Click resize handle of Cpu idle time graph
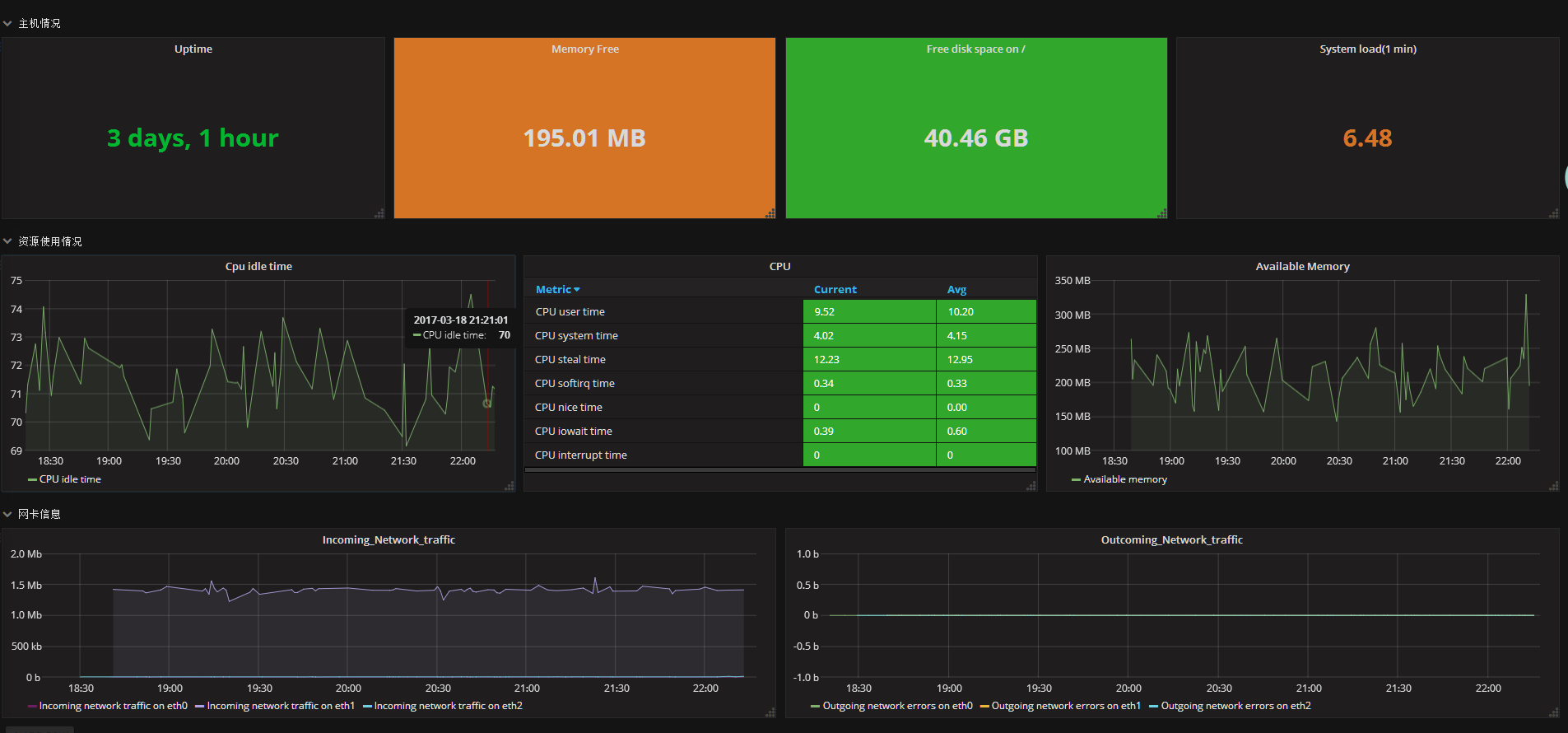This screenshot has width=1568, height=733. click(x=509, y=486)
